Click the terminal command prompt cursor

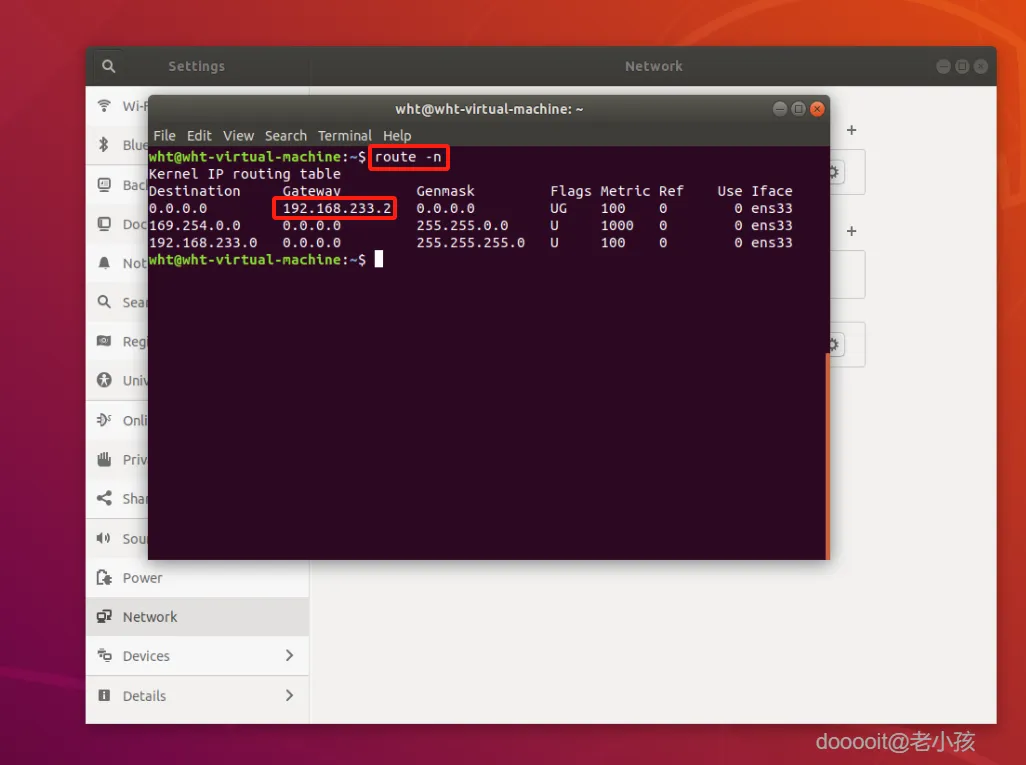click(379, 259)
